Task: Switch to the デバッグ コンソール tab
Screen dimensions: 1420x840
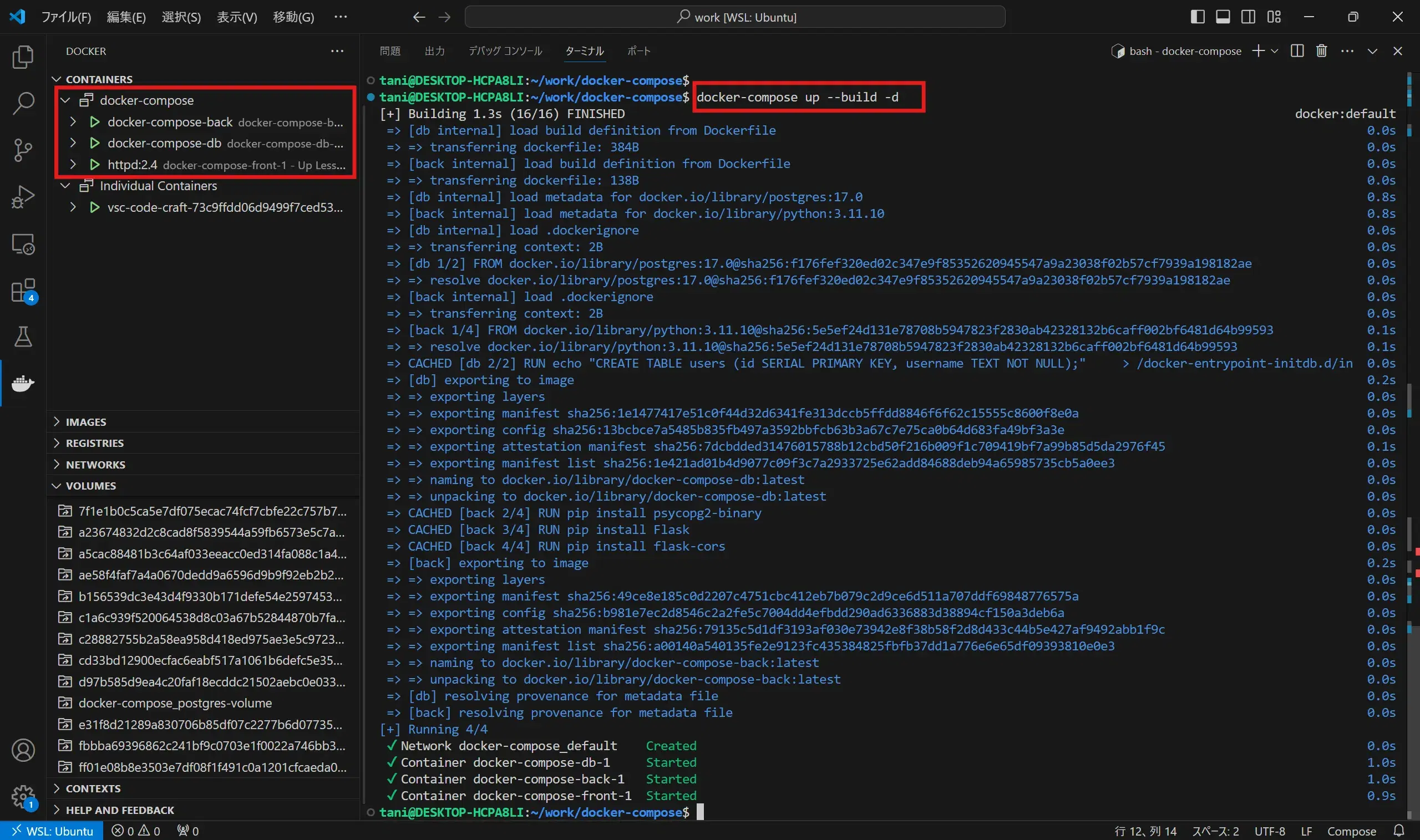Action: pos(504,50)
